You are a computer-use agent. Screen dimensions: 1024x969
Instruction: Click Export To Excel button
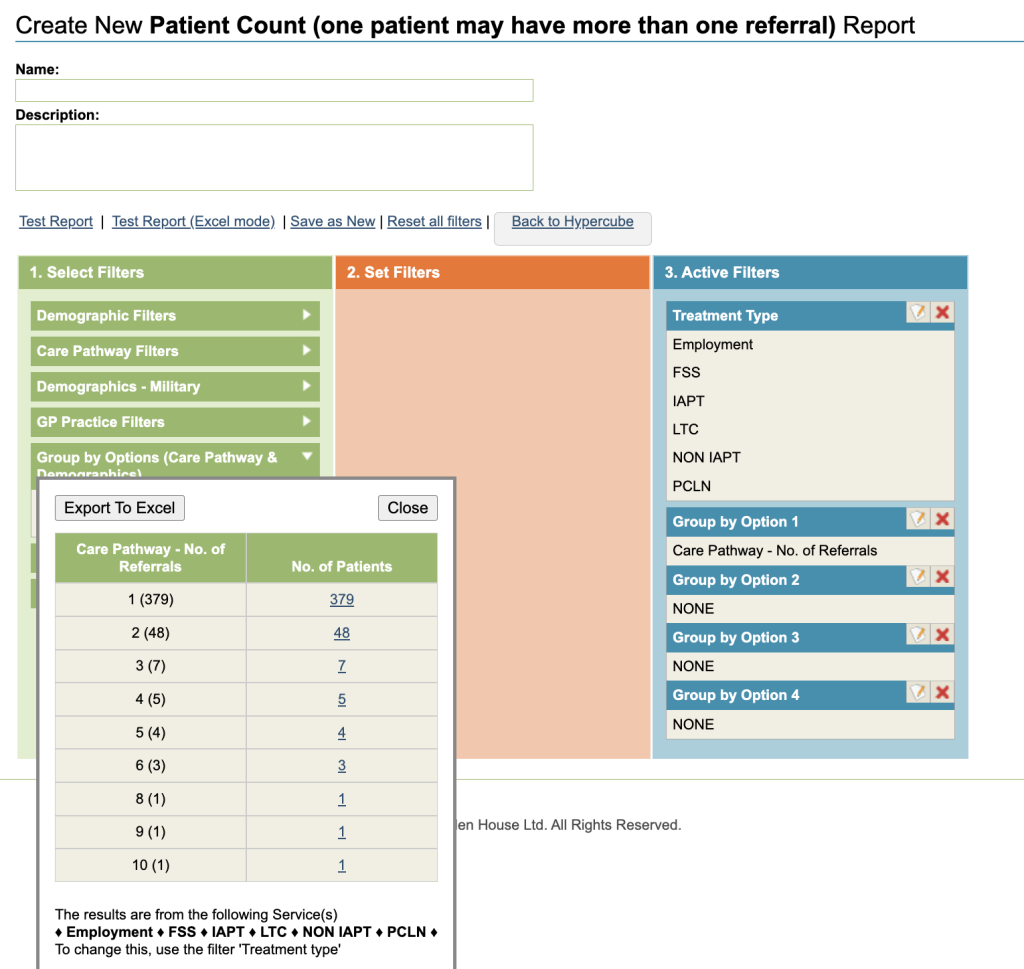coord(120,508)
